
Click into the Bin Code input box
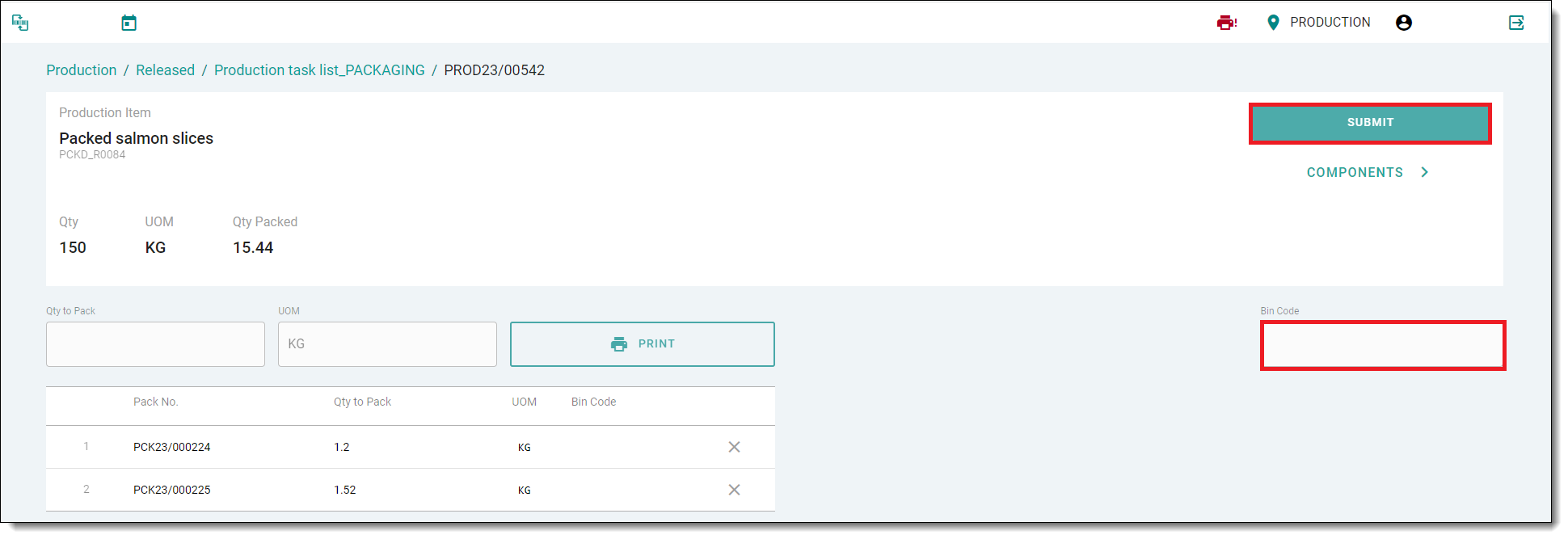[x=1382, y=346]
